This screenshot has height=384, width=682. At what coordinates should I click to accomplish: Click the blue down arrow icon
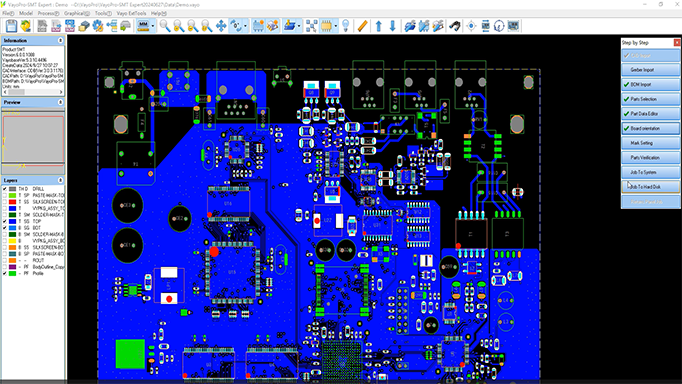click(392, 26)
